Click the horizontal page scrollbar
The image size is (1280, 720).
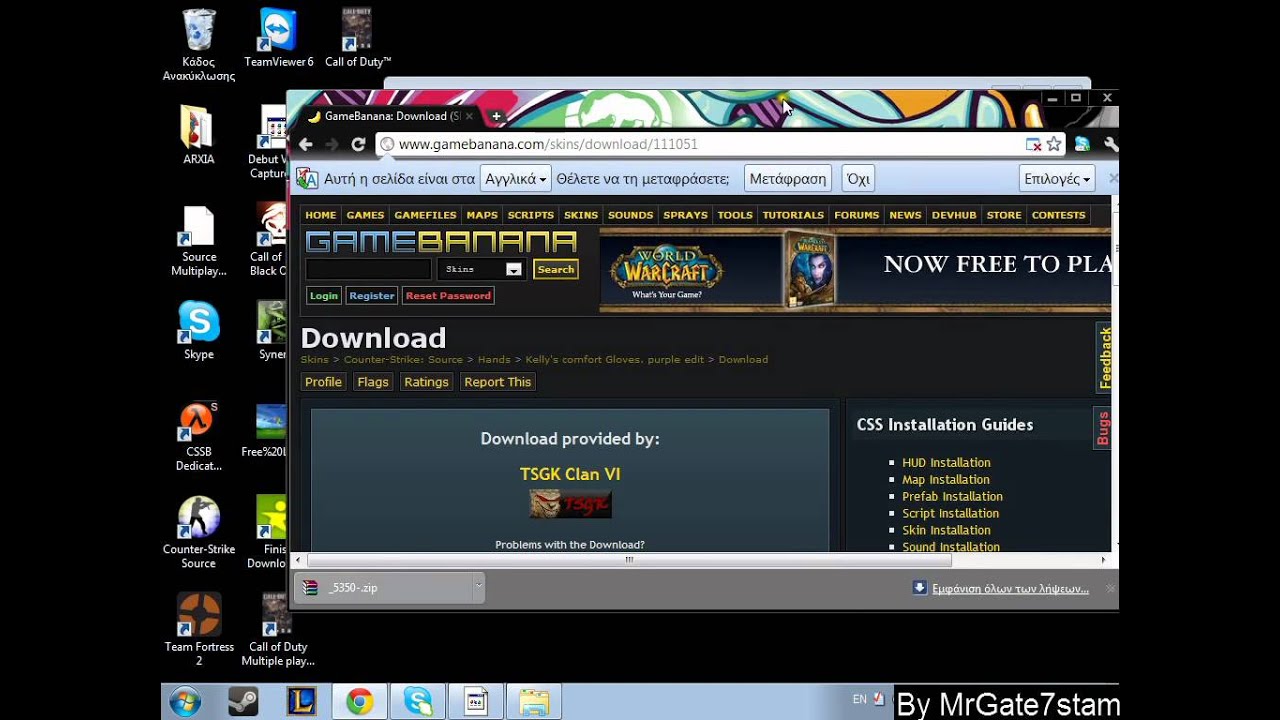tap(630, 560)
